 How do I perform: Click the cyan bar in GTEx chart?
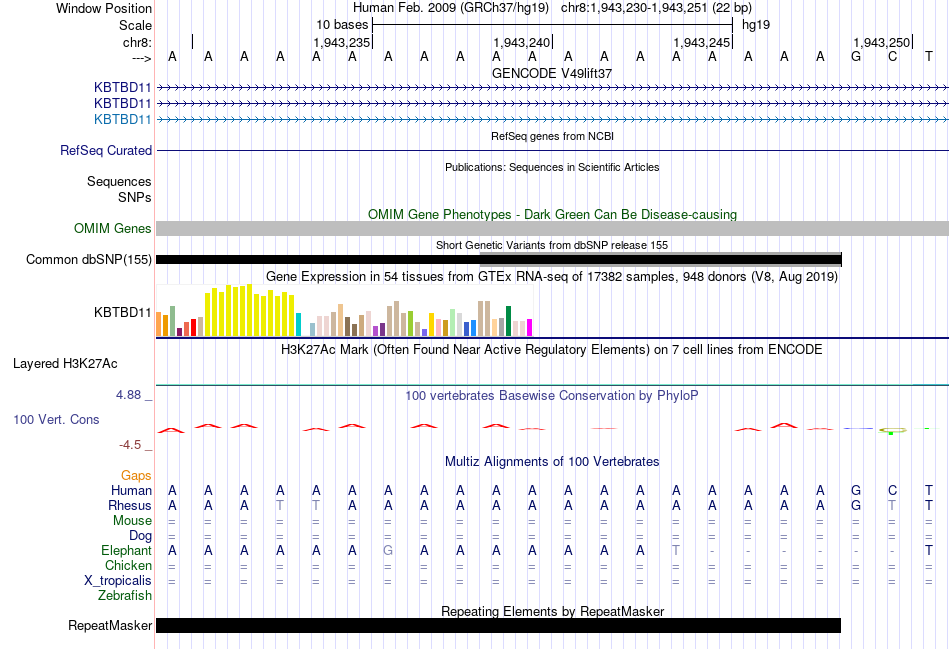(298, 324)
